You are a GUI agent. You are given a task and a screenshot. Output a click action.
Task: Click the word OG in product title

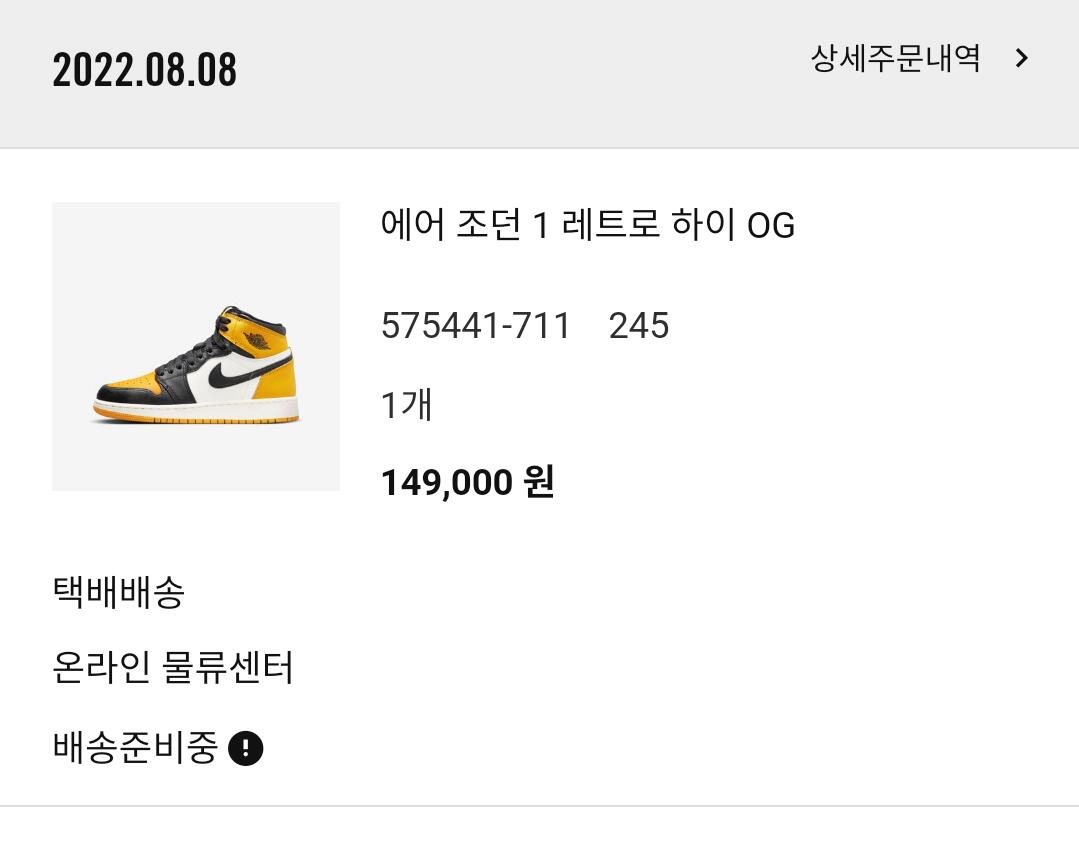pyautogui.click(x=771, y=226)
